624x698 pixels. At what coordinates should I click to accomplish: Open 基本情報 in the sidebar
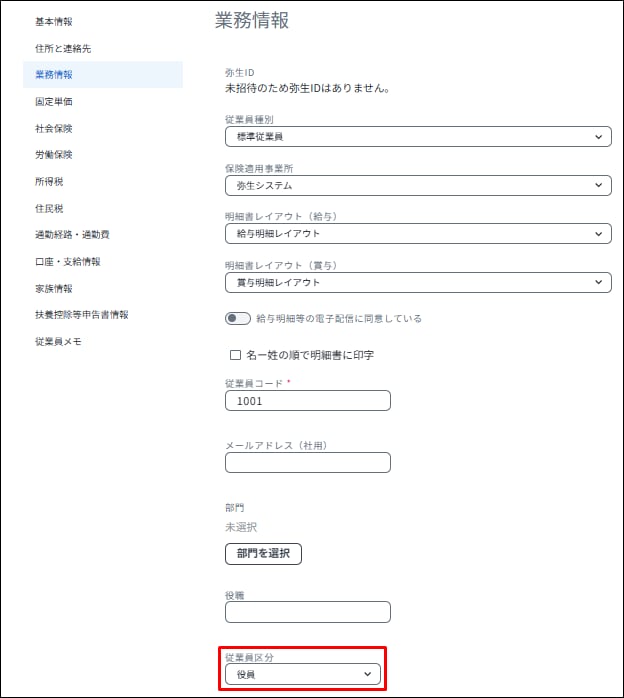(x=54, y=21)
